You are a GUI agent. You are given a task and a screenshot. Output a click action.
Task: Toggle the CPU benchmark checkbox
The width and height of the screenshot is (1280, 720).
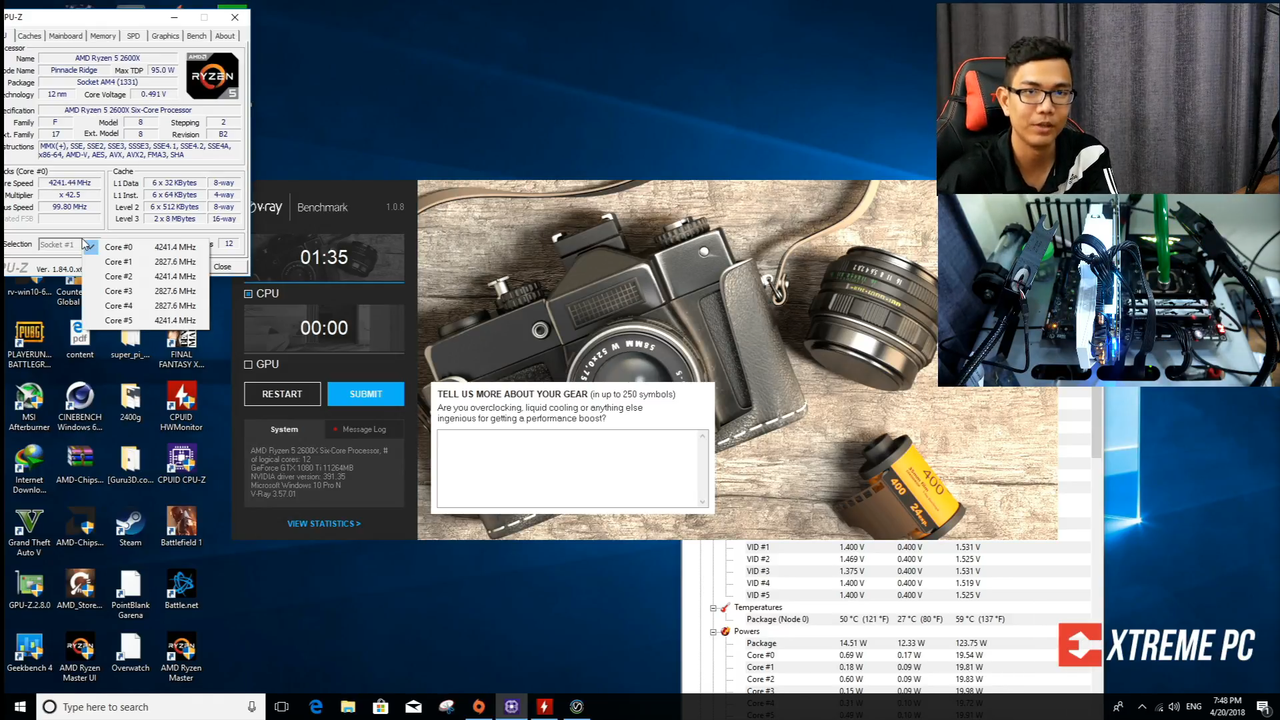248,294
